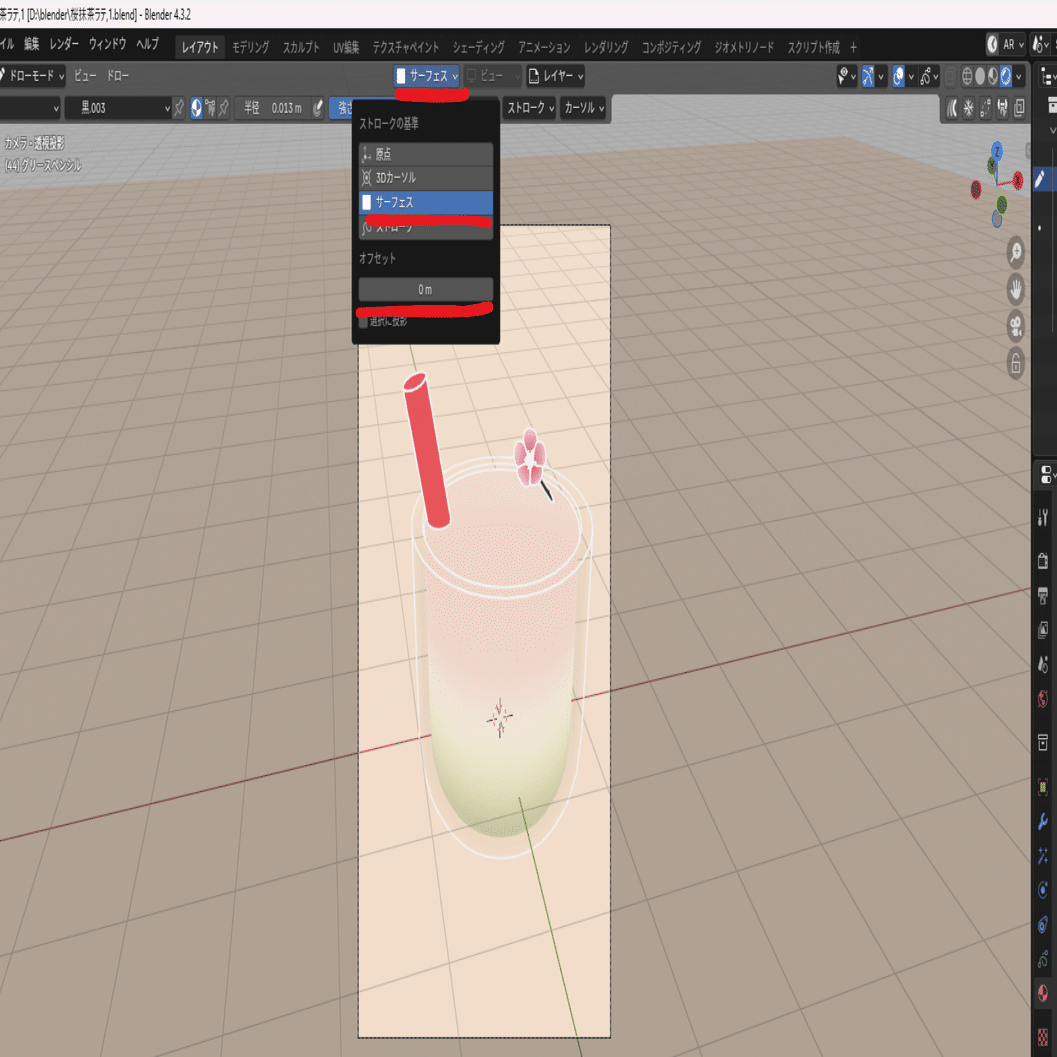Toggle the 選択に投影 checkbox
Screen dimensions: 1057x1057
pos(363,322)
